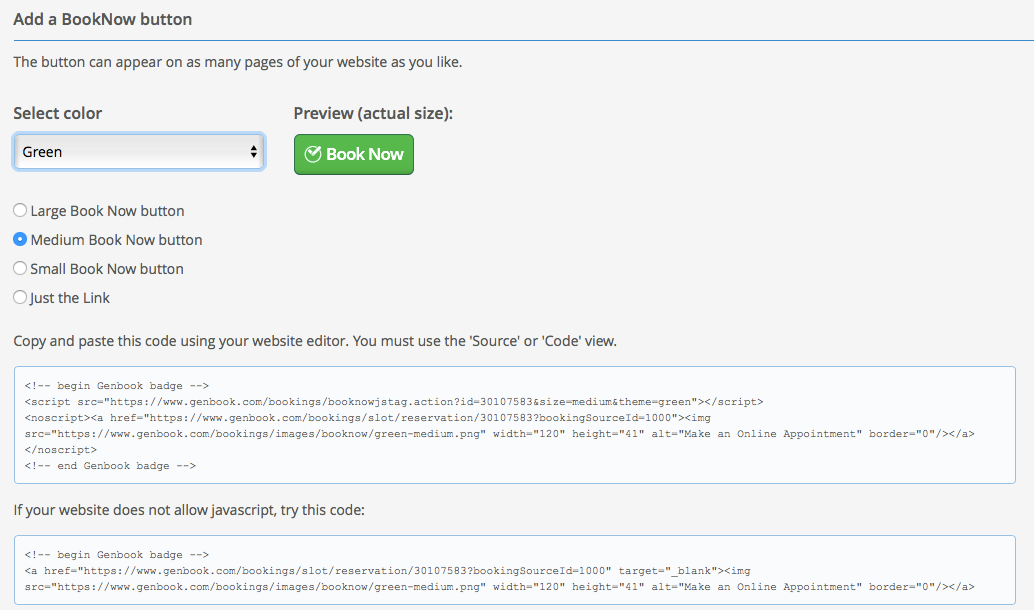The image size is (1034, 610).
Task: Choose the Just the Link option
Action: [19, 297]
